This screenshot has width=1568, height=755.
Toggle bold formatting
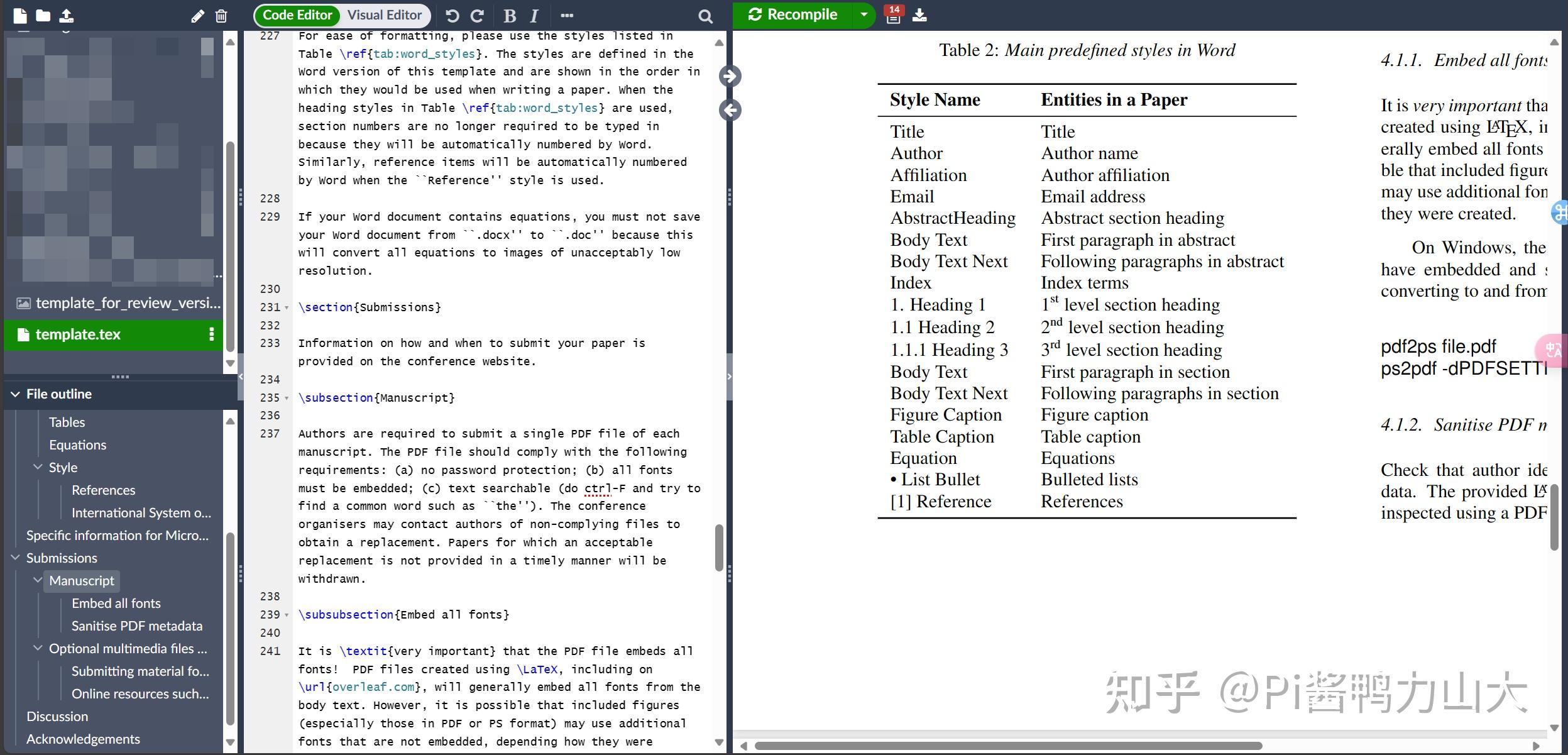point(510,16)
